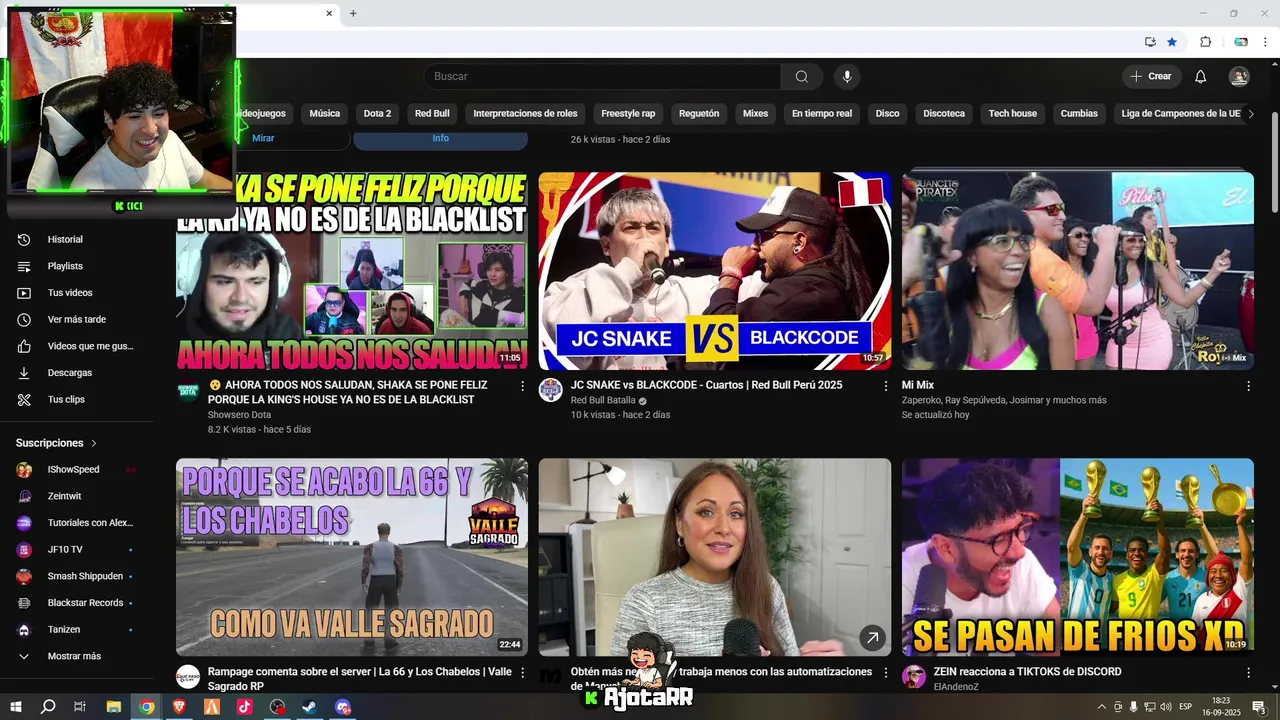Open a new browser tab
Screen dimensions: 1280x720
(353, 13)
